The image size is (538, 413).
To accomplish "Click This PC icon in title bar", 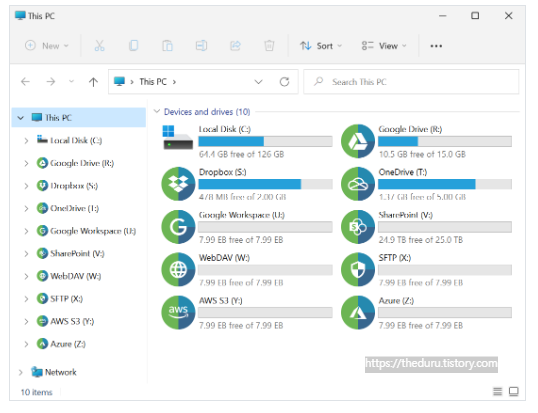I will (20, 15).
